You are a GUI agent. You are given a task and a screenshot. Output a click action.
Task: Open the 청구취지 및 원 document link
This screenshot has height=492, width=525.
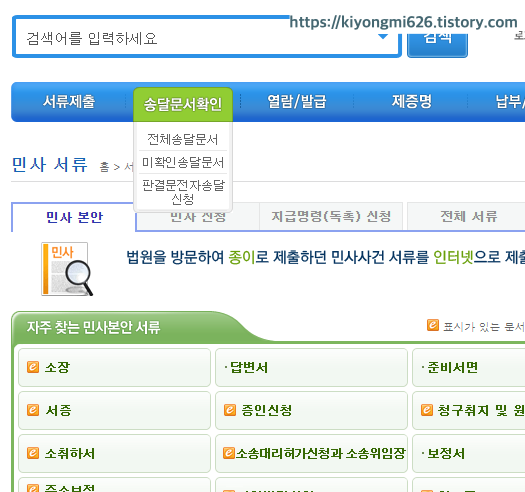481,410
